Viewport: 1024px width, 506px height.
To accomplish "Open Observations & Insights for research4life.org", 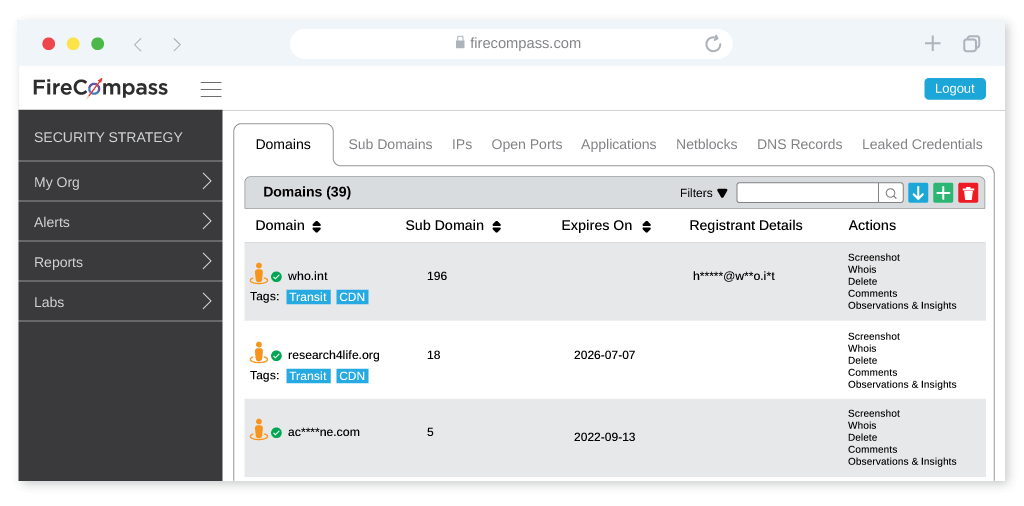I will pyautogui.click(x=902, y=384).
